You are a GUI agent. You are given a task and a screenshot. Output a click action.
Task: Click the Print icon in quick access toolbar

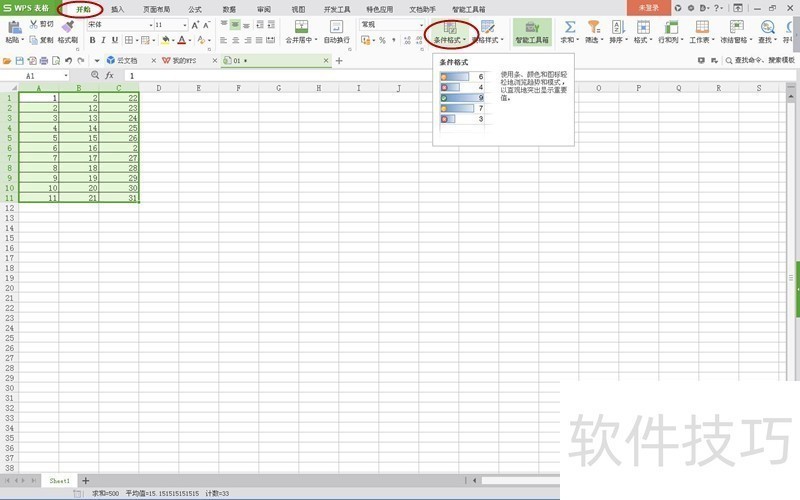pos(44,61)
